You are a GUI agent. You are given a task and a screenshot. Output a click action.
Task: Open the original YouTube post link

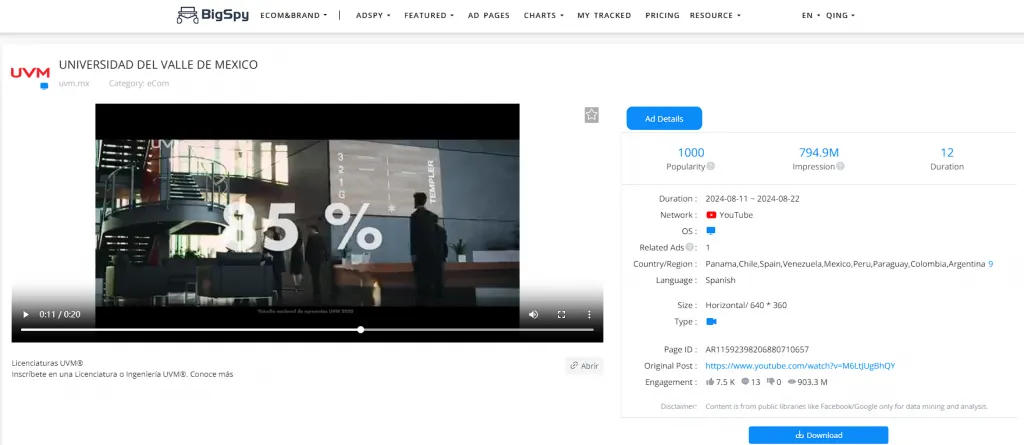tap(800, 366)
